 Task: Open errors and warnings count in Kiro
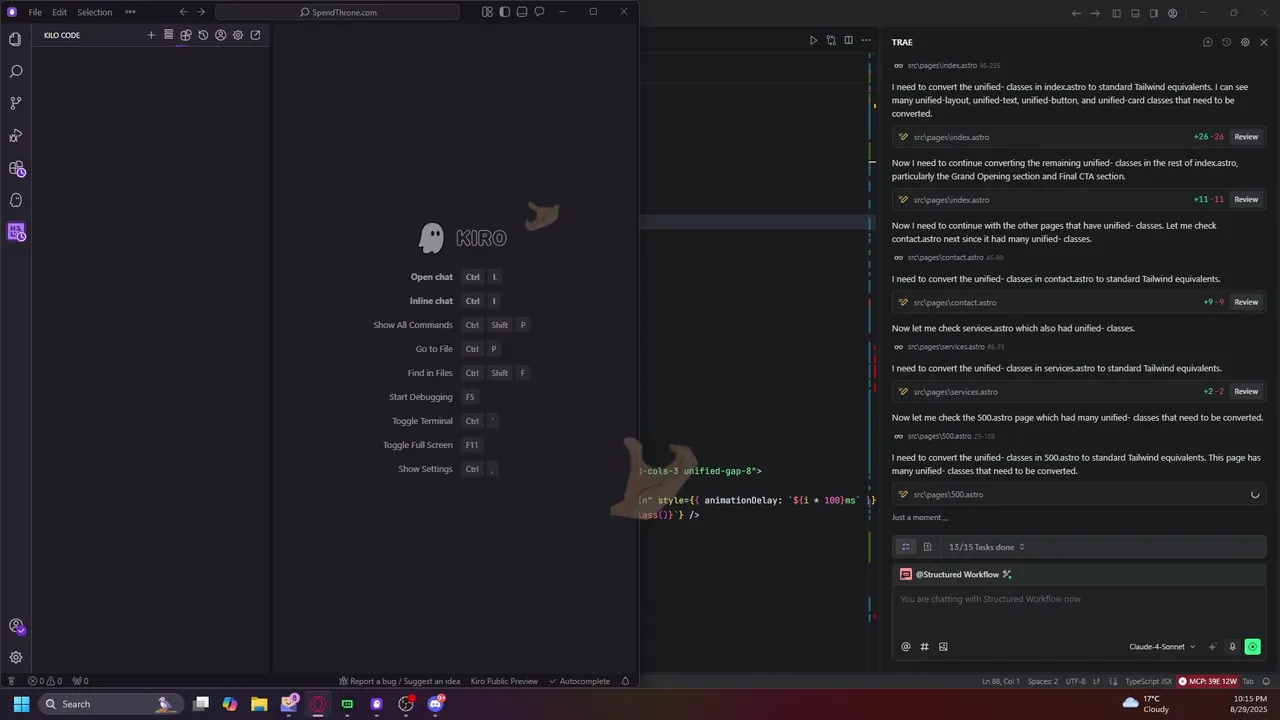coord(45,681)
